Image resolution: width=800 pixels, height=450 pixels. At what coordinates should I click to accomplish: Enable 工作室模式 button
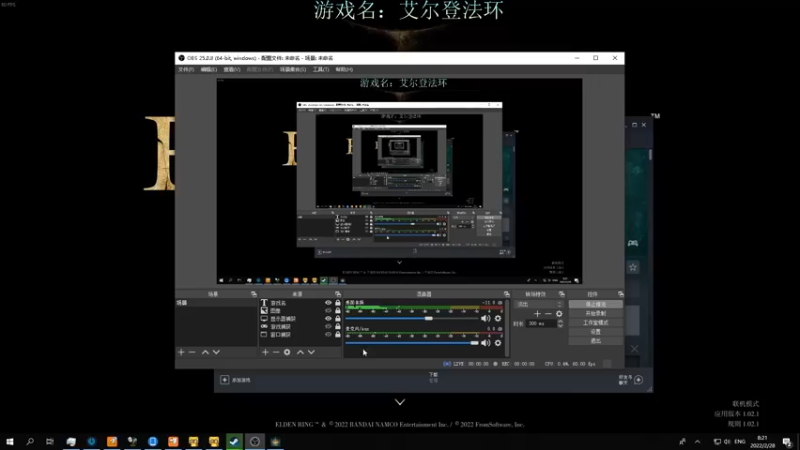coord(595,322)
